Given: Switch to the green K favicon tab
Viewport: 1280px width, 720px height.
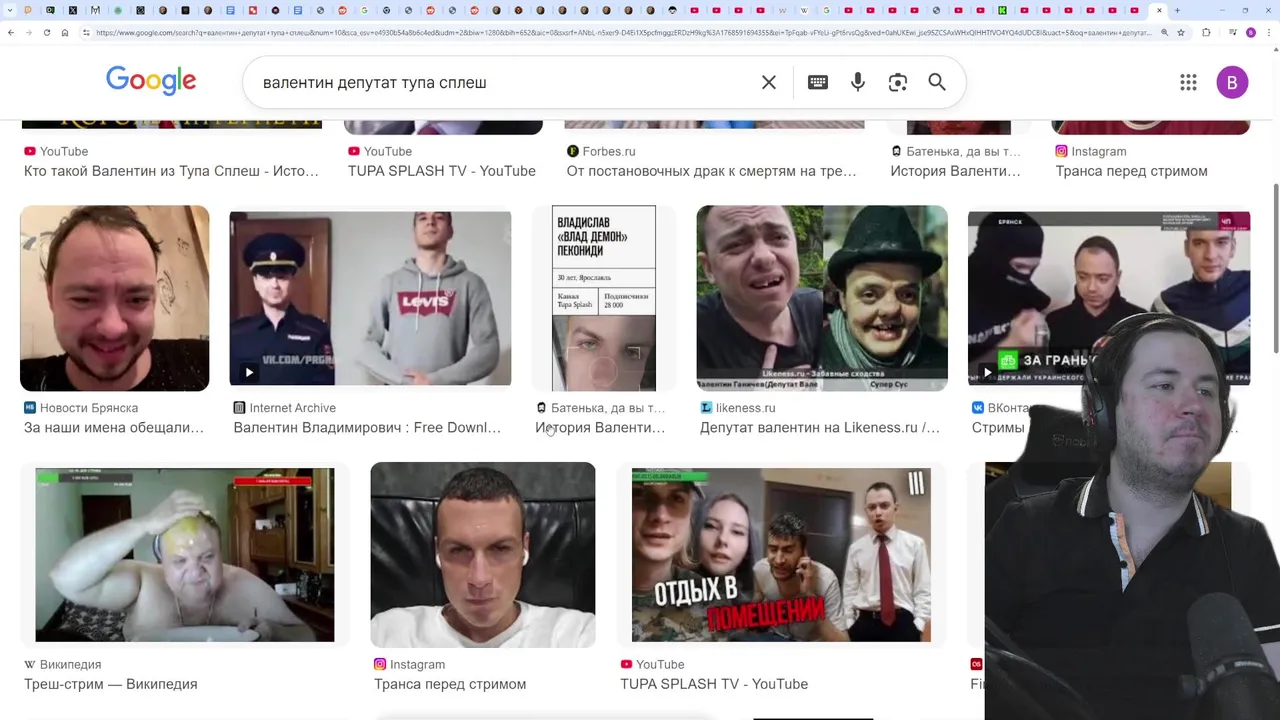Looking at the screenshot, I should (x=1002, y=10).
